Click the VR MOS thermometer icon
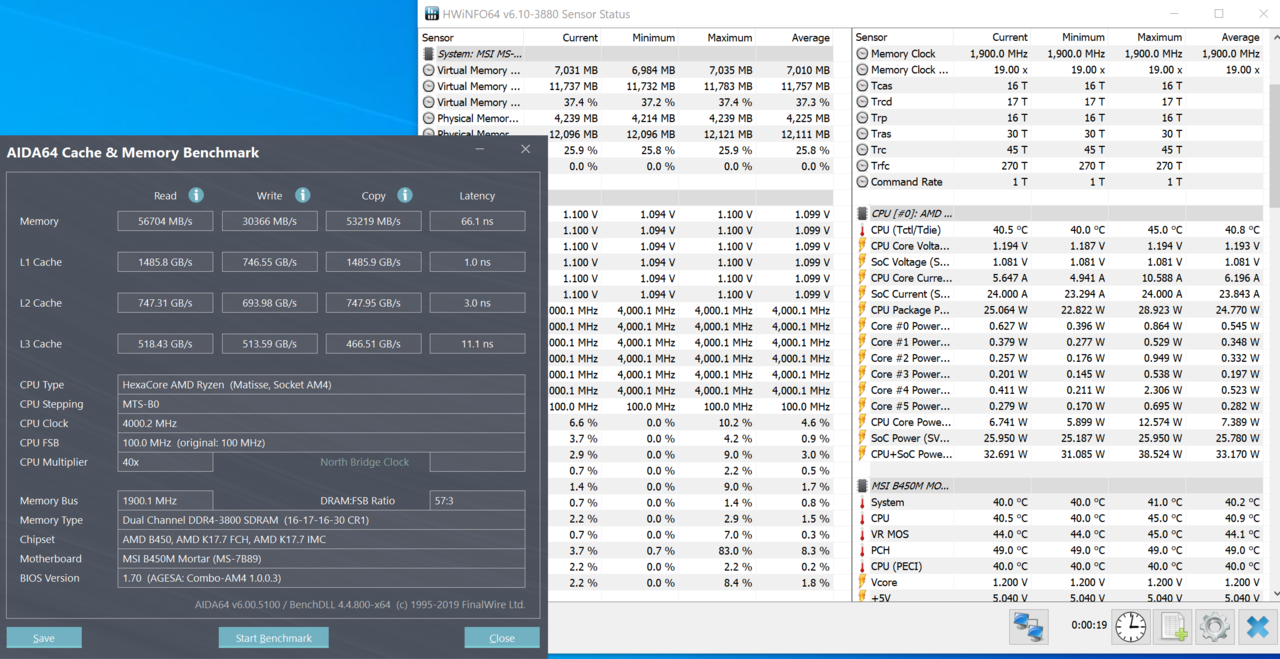1280x659 pixels. pos(862,534)
